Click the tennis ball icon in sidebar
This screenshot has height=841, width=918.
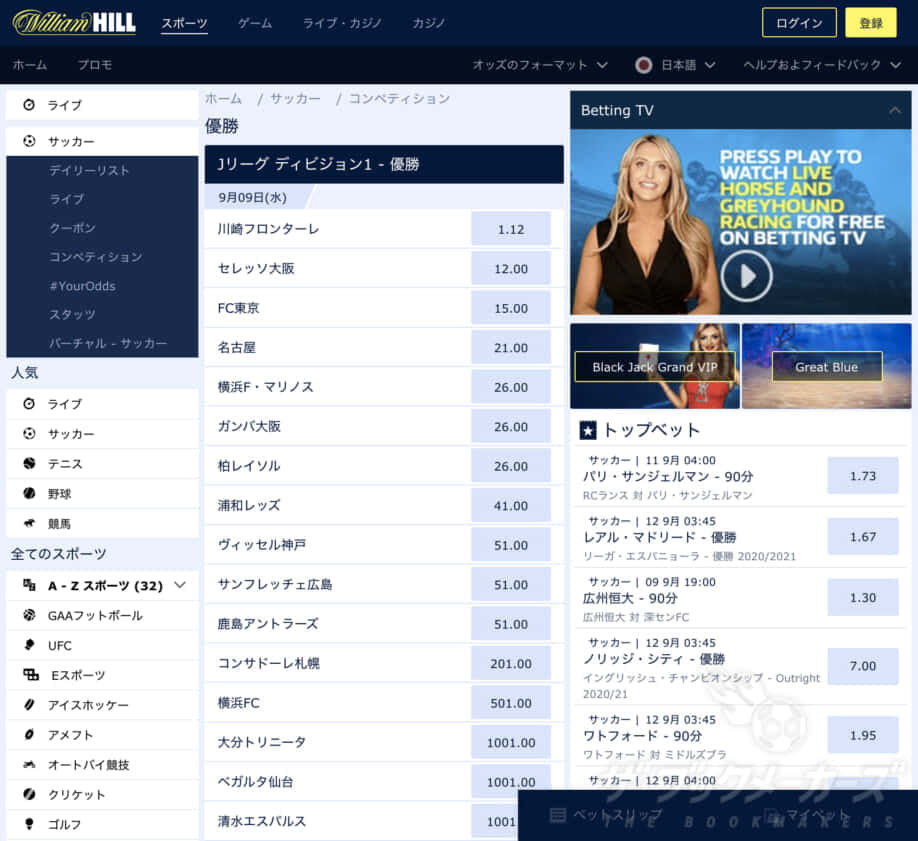[x=29, y=464]
